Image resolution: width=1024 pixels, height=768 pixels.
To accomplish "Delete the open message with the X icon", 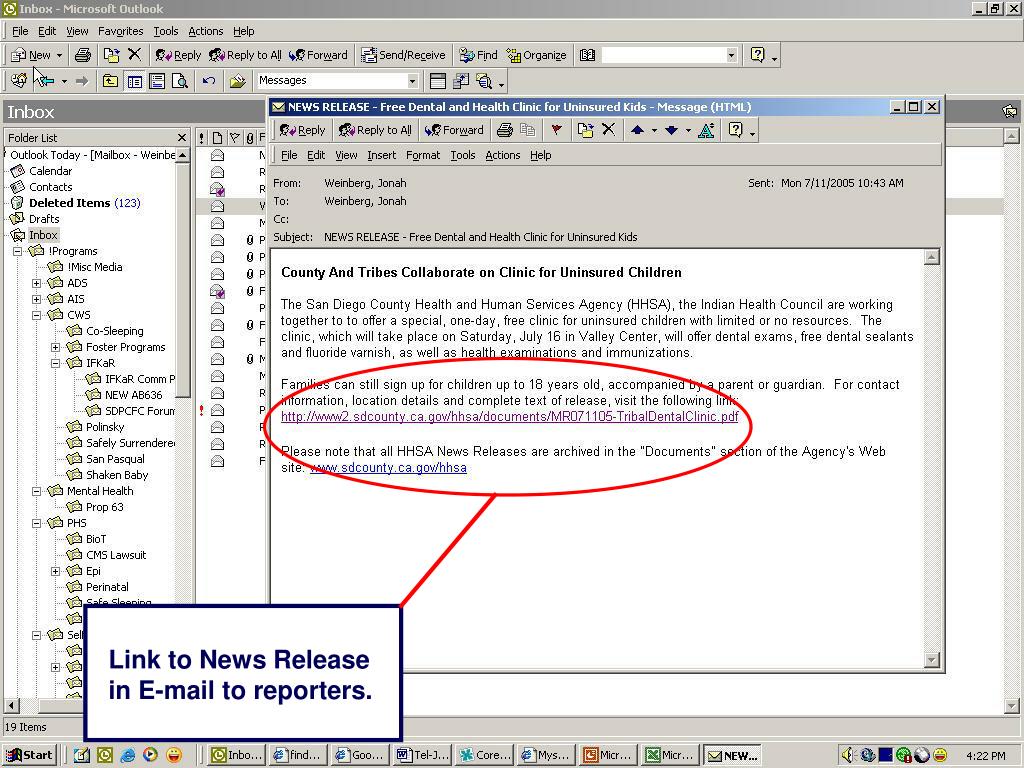I will (x=608, y=129).
